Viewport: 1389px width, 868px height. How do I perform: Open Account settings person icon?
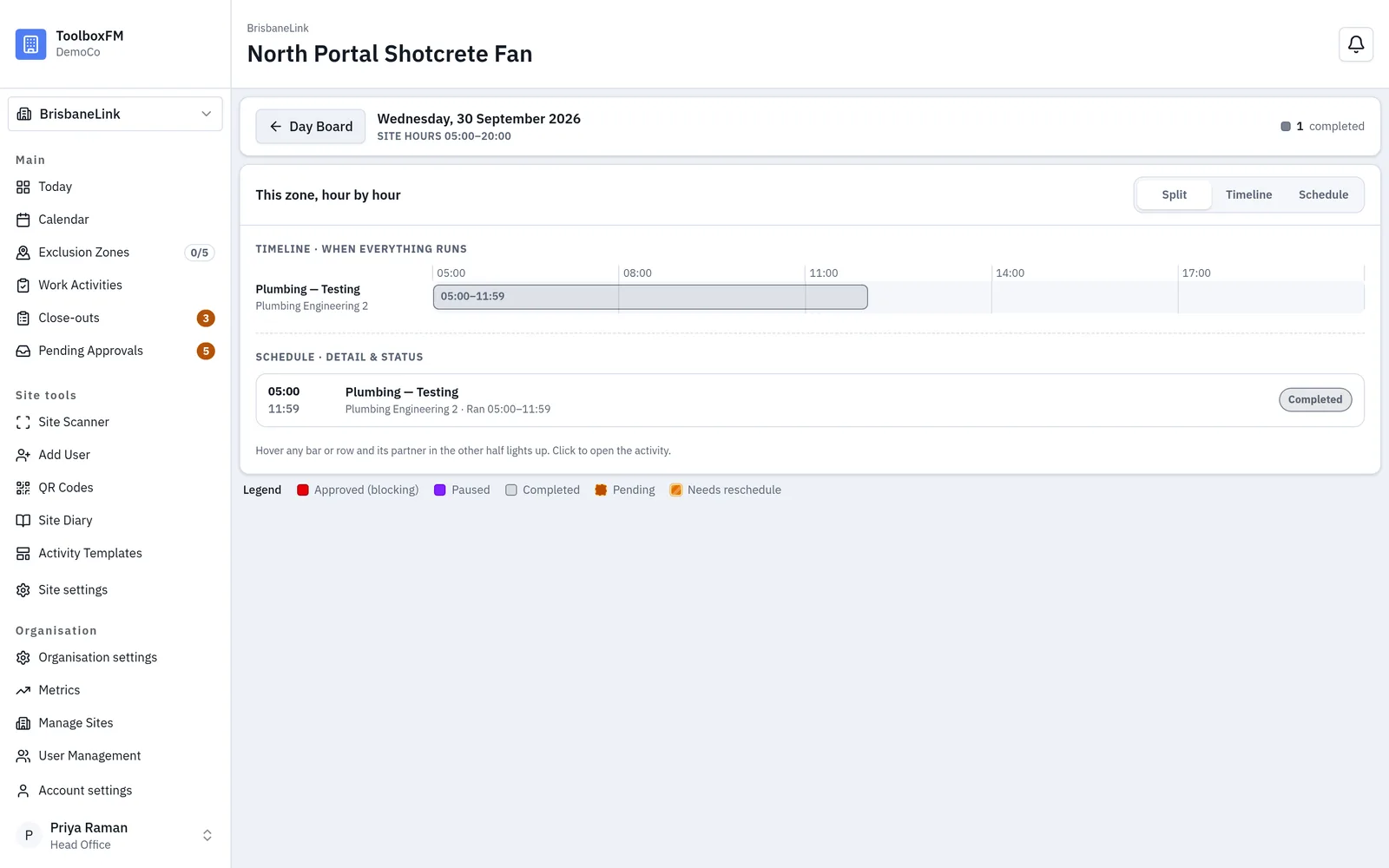point(23,791)
